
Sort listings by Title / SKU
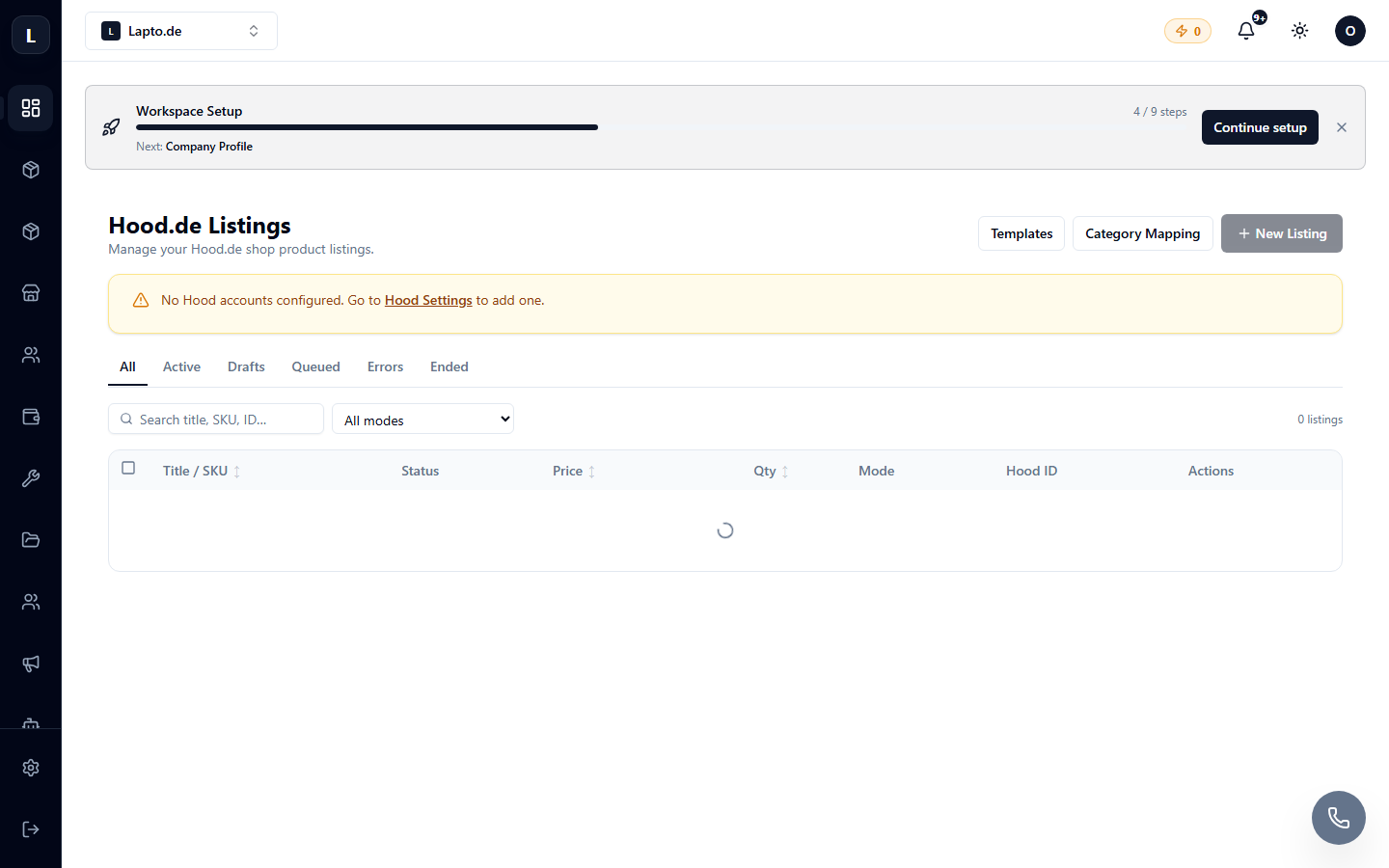[202, 471]
